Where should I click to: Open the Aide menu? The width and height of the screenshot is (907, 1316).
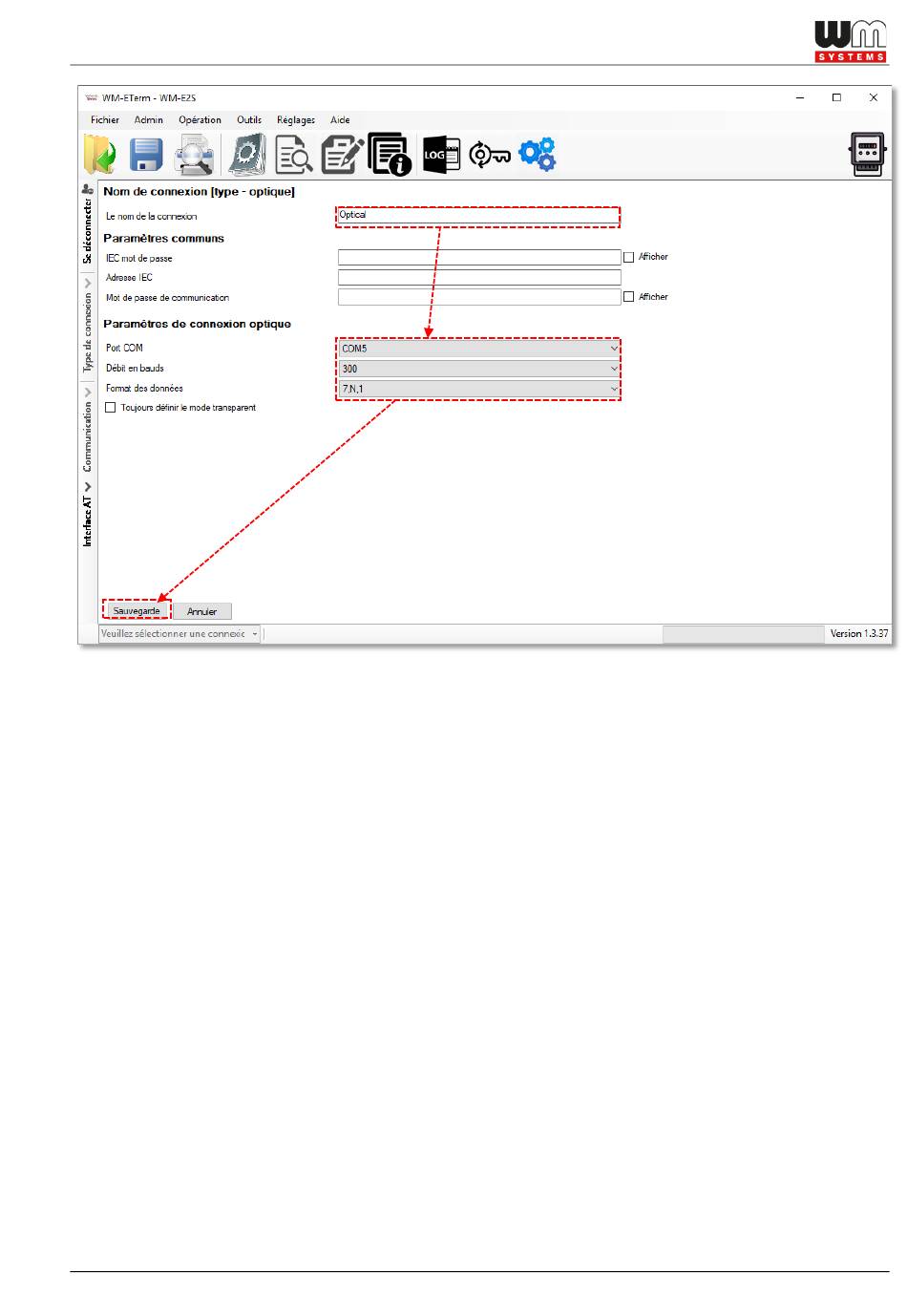340,120
